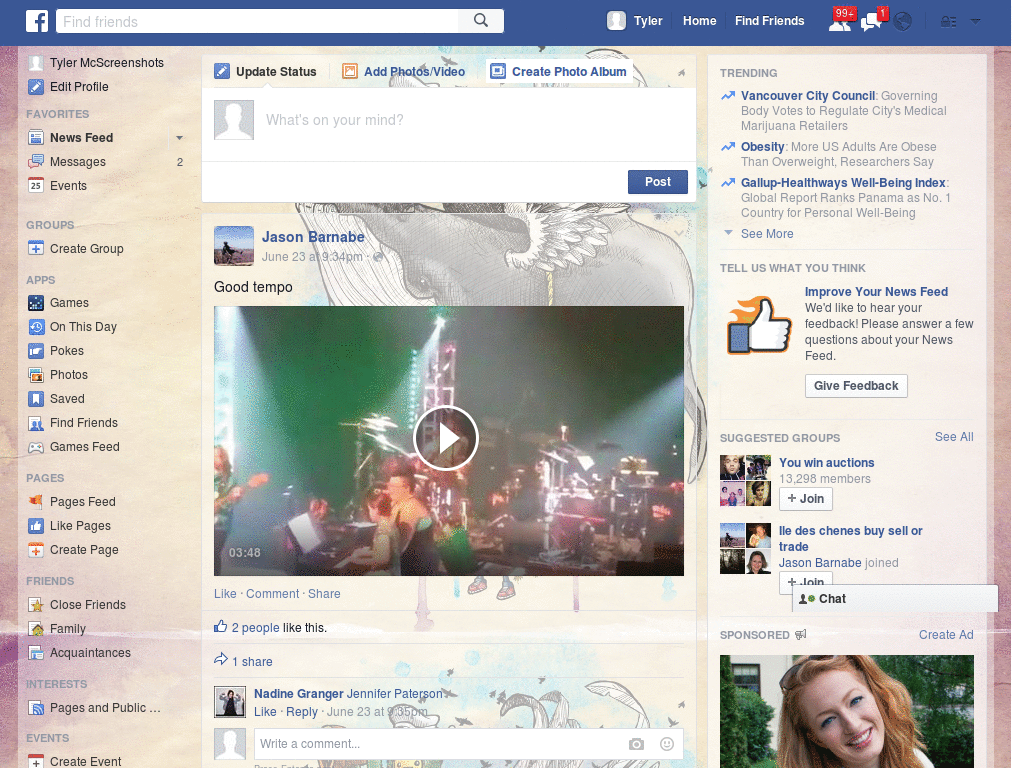The width and height of the screenshot is (1024, 768).
Task: Click the Comment link under video
Action: [x=272, y=594]
